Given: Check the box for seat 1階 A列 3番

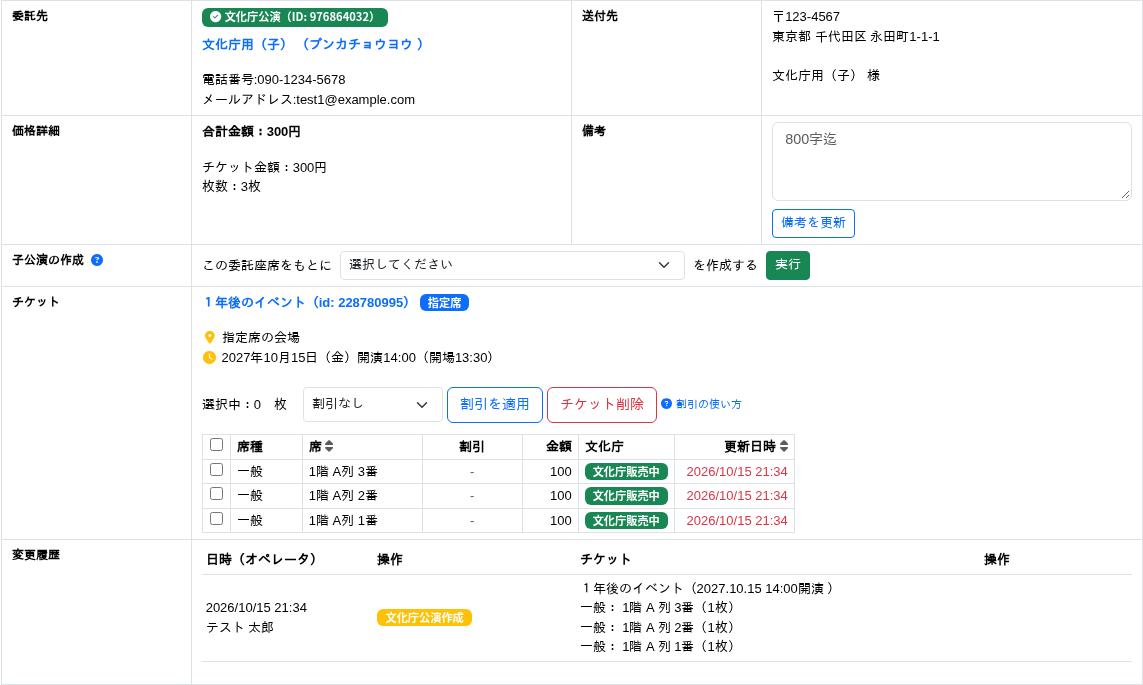Looking at the screenshot, I should tap(216, 469).
